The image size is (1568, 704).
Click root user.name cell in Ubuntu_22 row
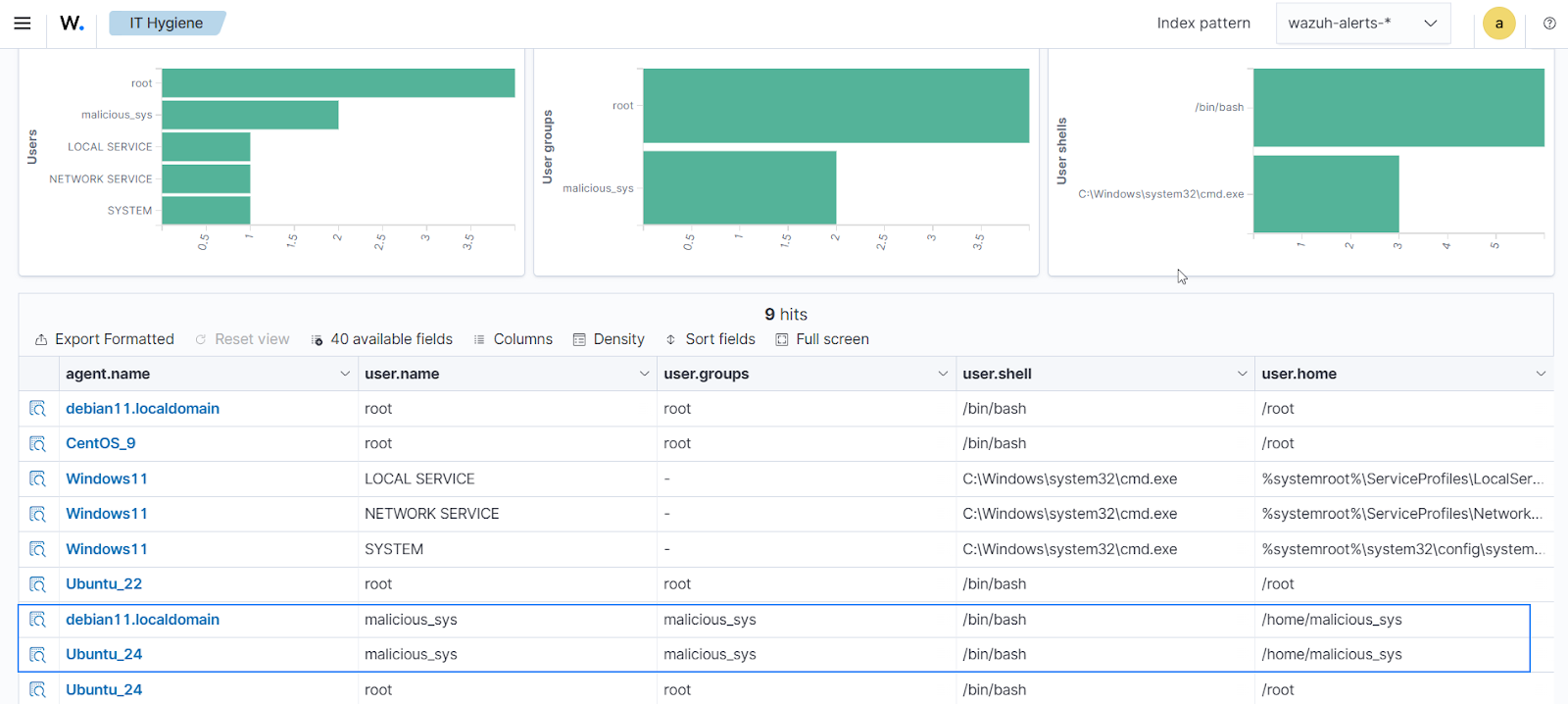[508, 584]
